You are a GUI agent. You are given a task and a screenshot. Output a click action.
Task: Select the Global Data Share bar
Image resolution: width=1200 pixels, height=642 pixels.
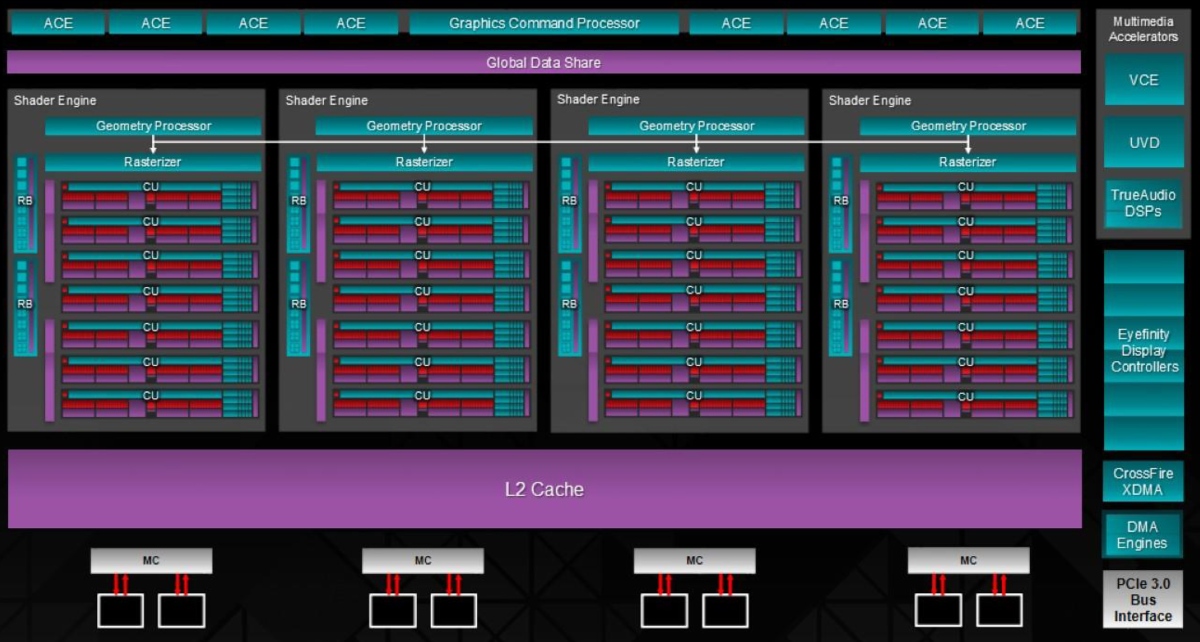544,62
